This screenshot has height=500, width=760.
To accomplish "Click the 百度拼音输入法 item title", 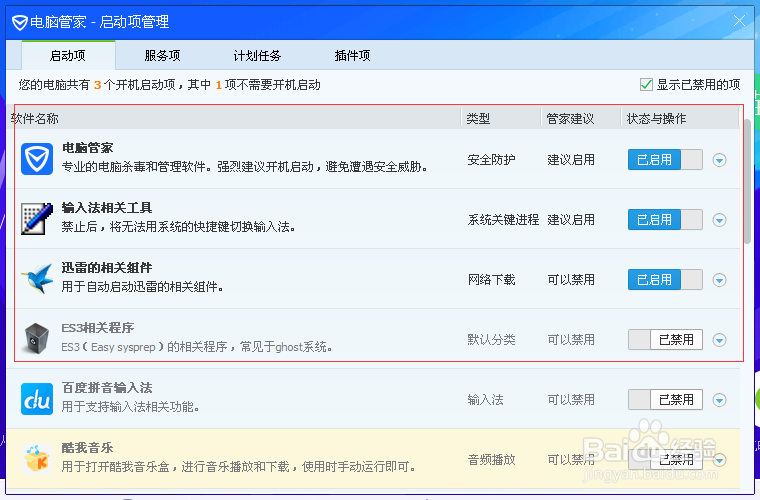I will pyautogui.click(x=107, y=388).
